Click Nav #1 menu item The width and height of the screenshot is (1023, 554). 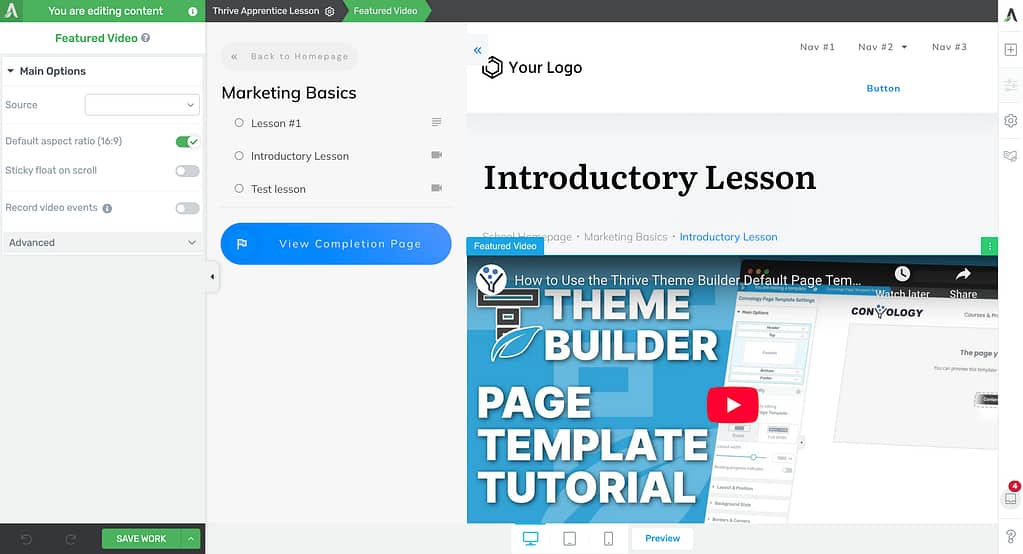coord(817,47)
